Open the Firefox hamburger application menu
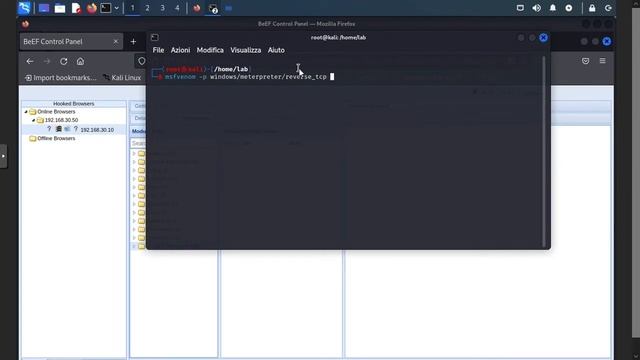 (602, 61)
